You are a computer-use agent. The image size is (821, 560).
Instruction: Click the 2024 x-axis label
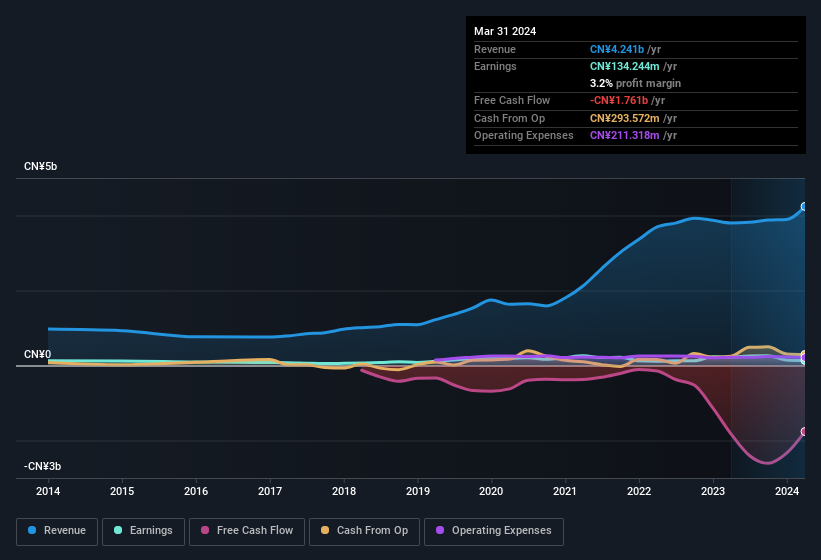[787, 491]
